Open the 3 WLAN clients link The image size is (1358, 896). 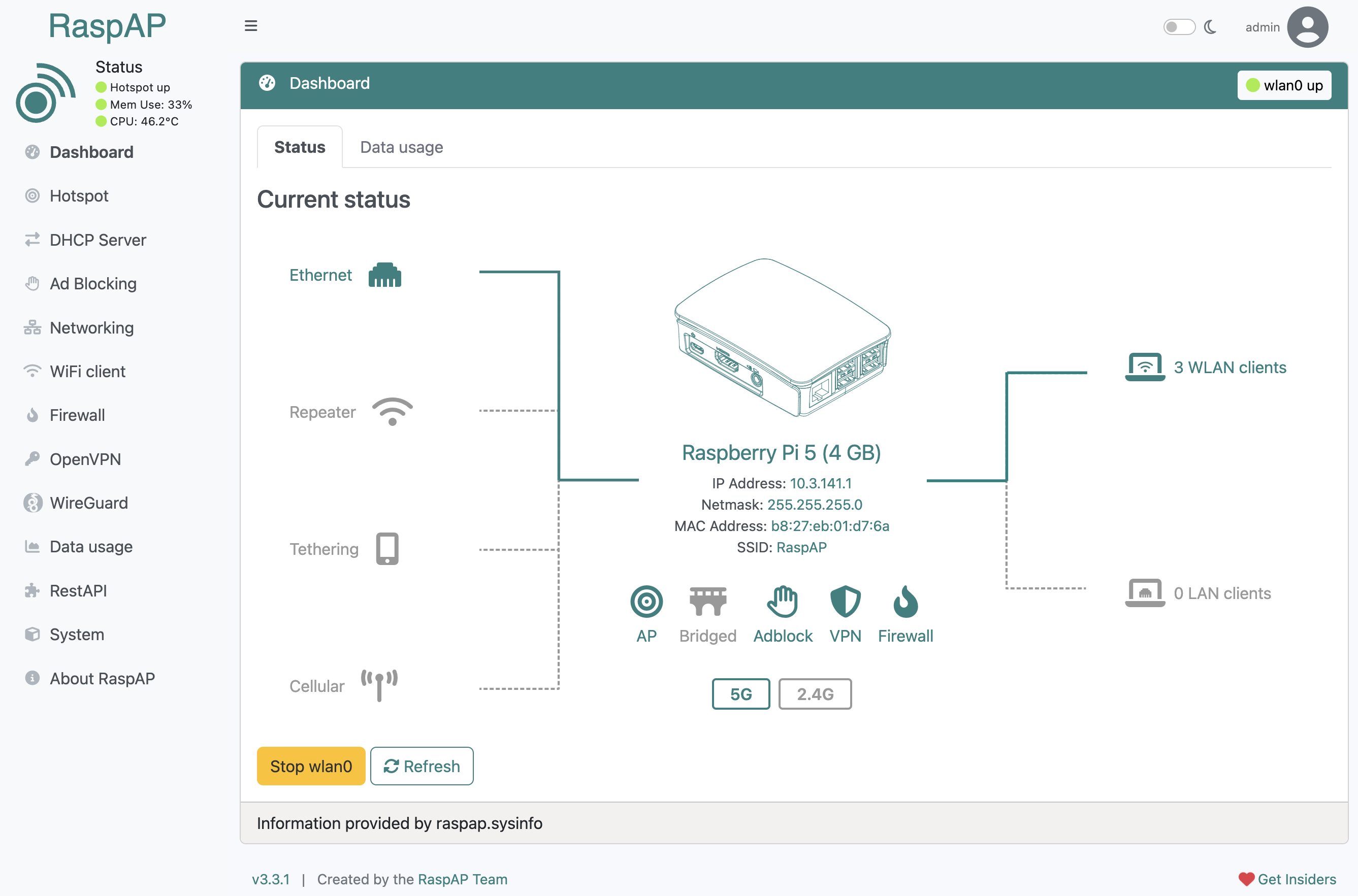pos(1230,368)
